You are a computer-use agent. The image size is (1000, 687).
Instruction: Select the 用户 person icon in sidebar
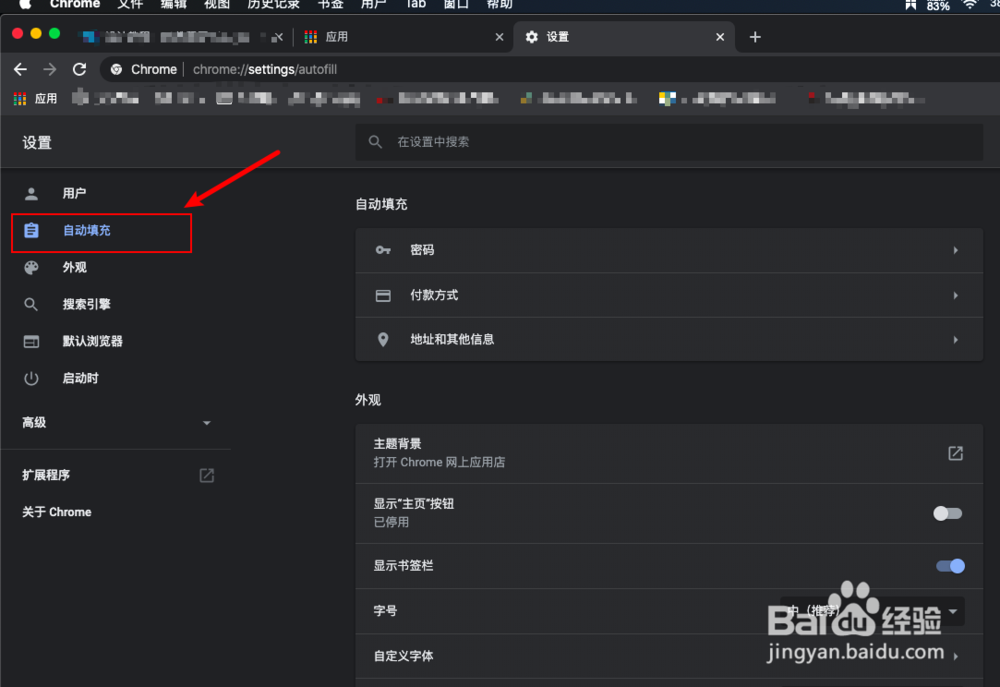31,193
